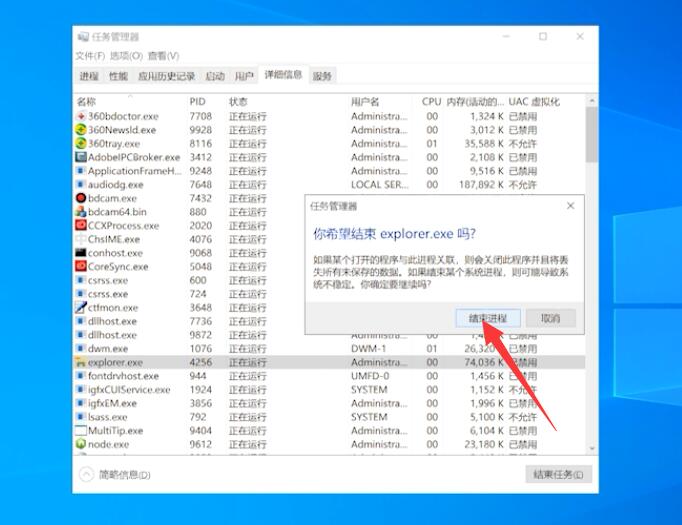Sort by the CPU column header

(x=428, y=102)
